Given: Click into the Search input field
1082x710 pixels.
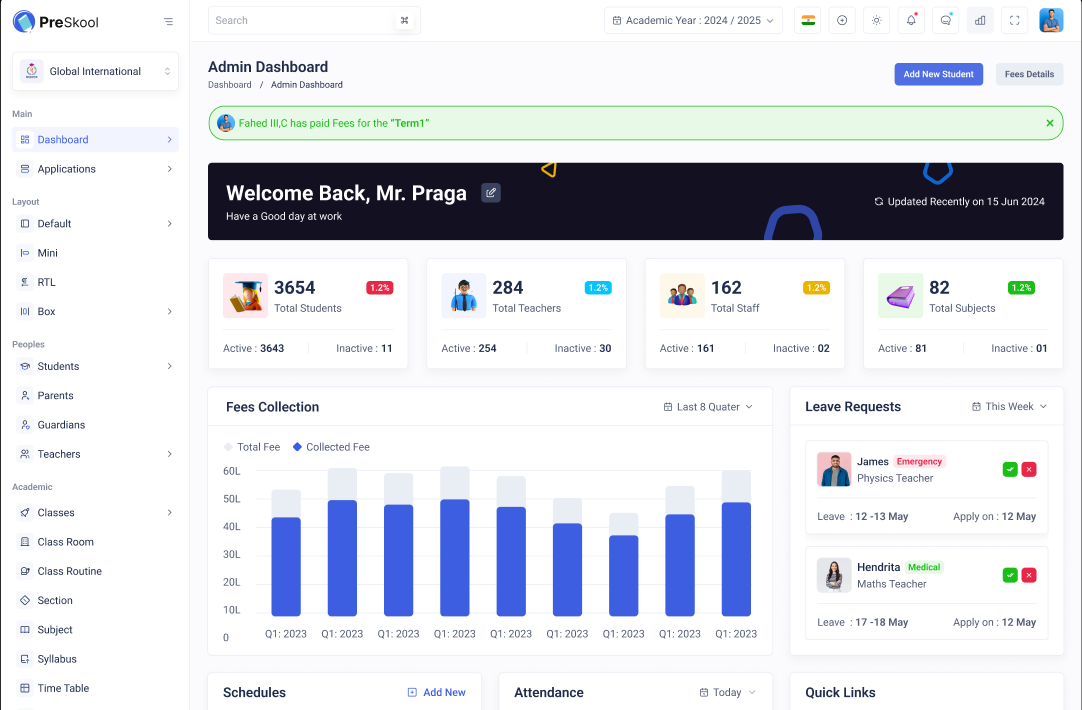Looking at the screenshot, I should click(300, 20).
